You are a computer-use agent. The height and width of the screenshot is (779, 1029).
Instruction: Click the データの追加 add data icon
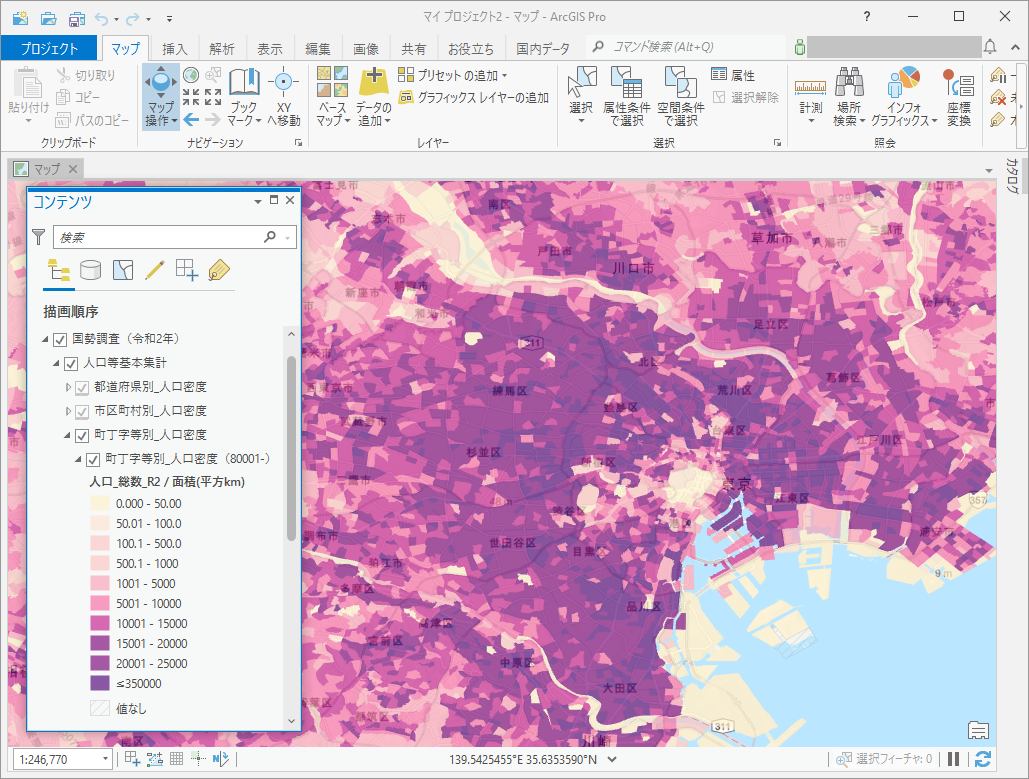click(x=373, y=84)
